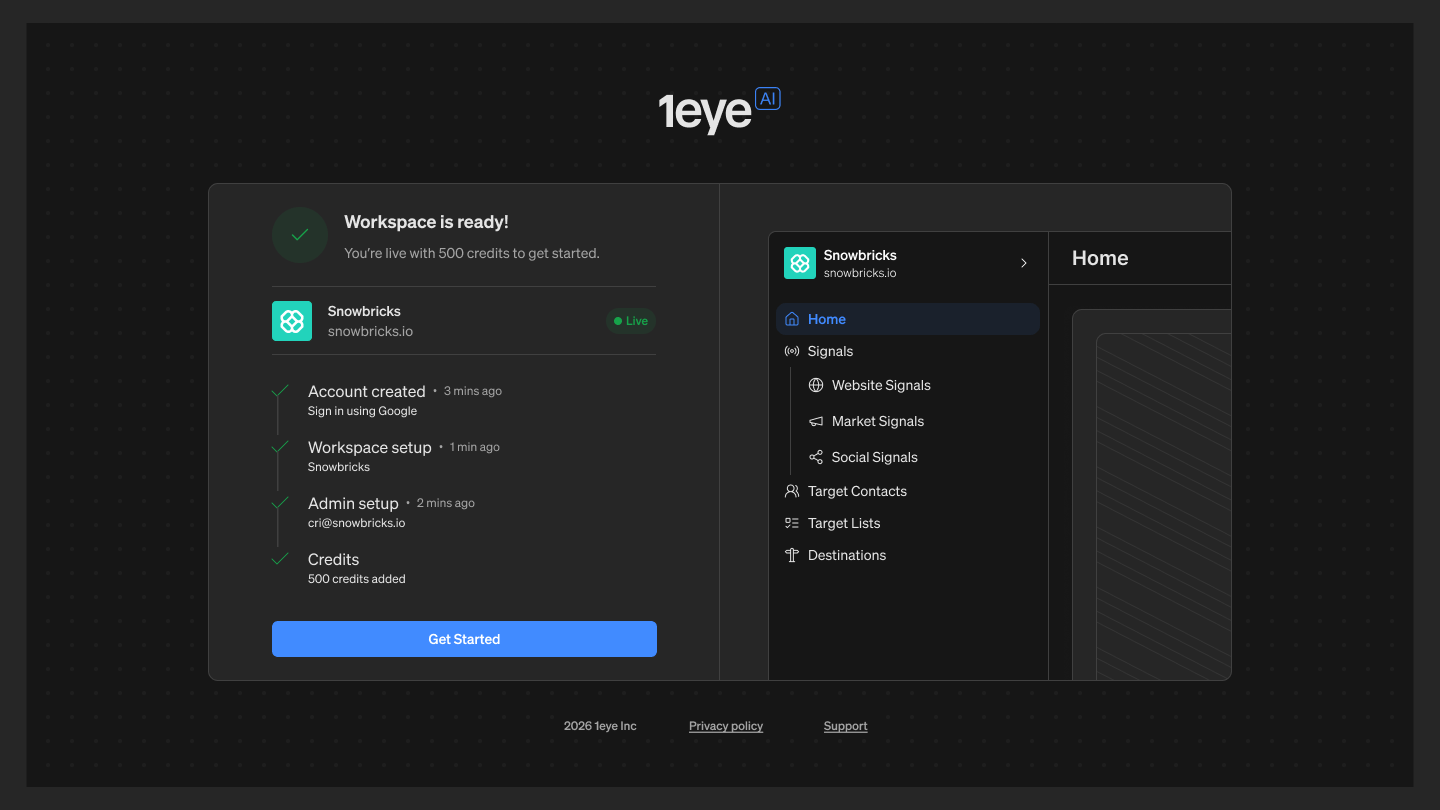Viewport: 1440px width, 810px height.
Task: Click the '3 mins ago' timestamp
Action: point(473,391)
